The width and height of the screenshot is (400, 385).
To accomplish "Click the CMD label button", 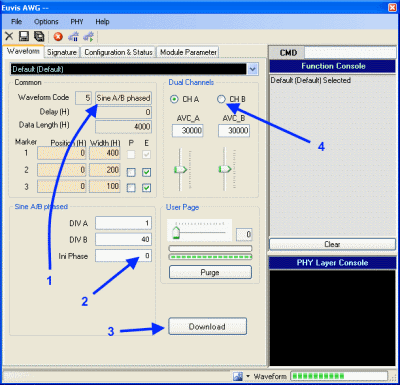I will coord(288,53).
